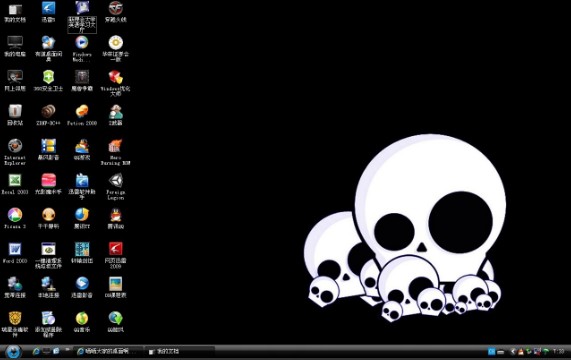Open the 360安全卫士 green shield icon
Screen dimensions: 571x360
pos(48,80)
